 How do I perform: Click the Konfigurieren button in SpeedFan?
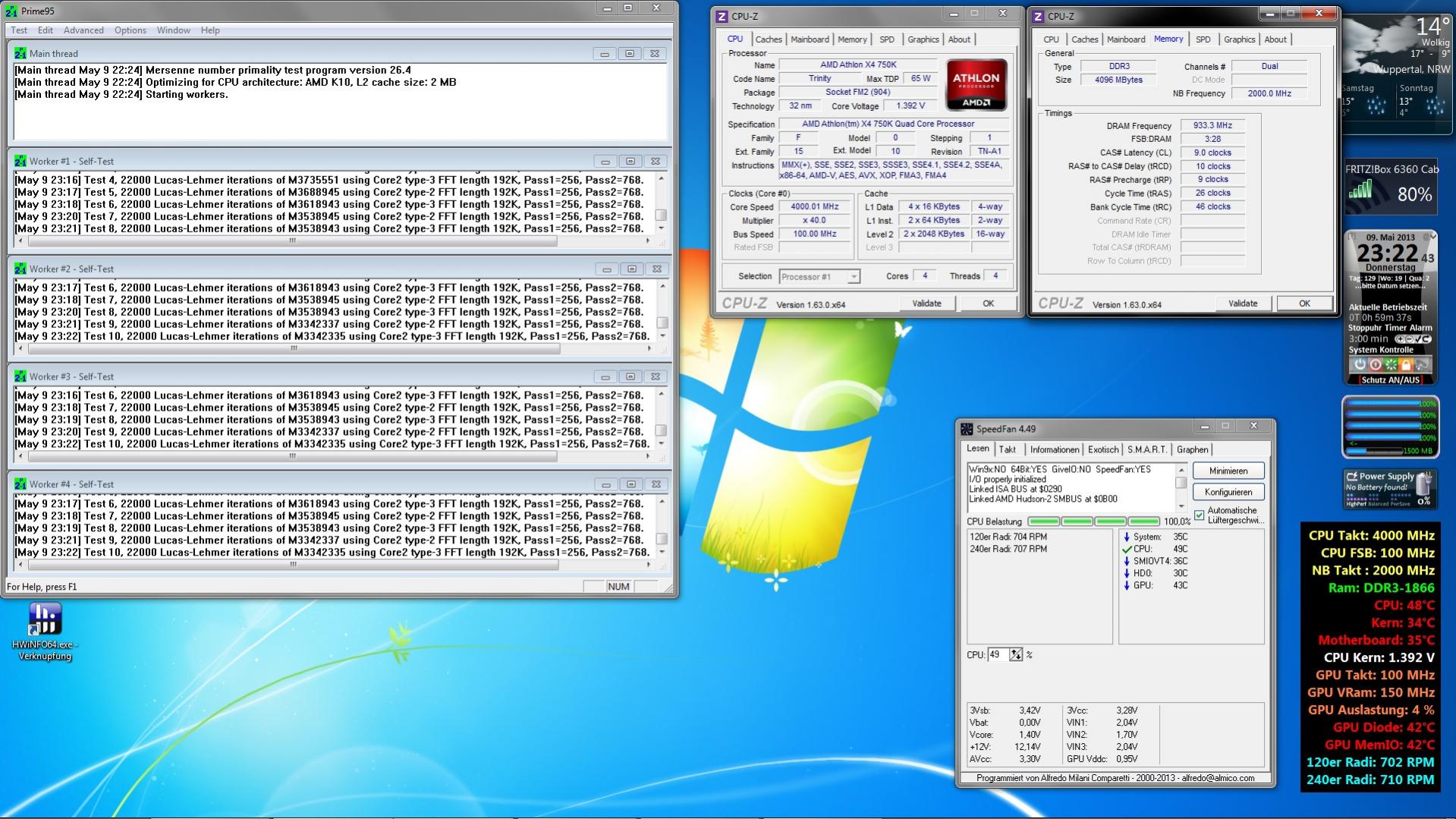click(1228, 492)
